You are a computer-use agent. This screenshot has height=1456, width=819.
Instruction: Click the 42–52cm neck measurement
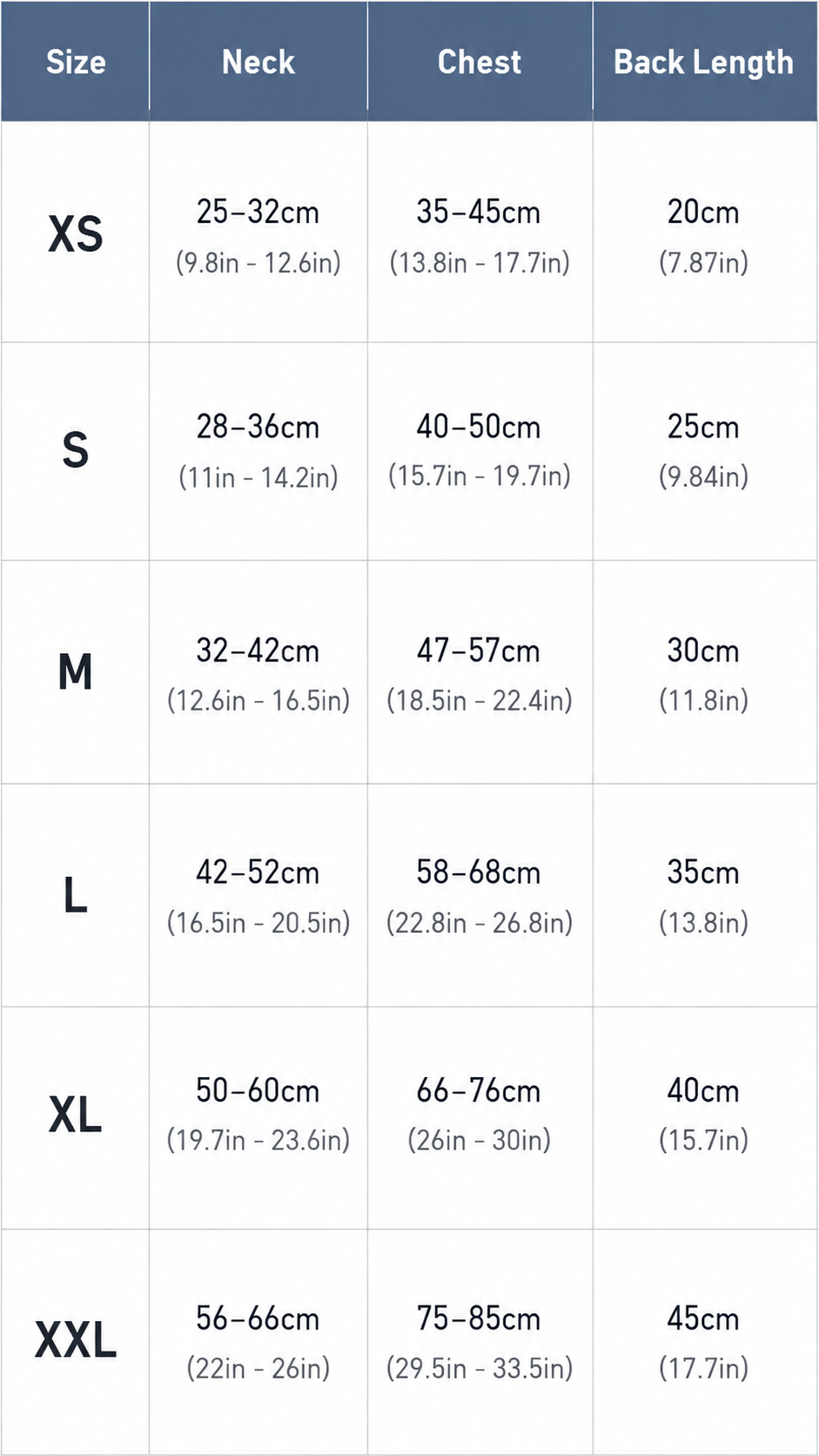[258, 873]
